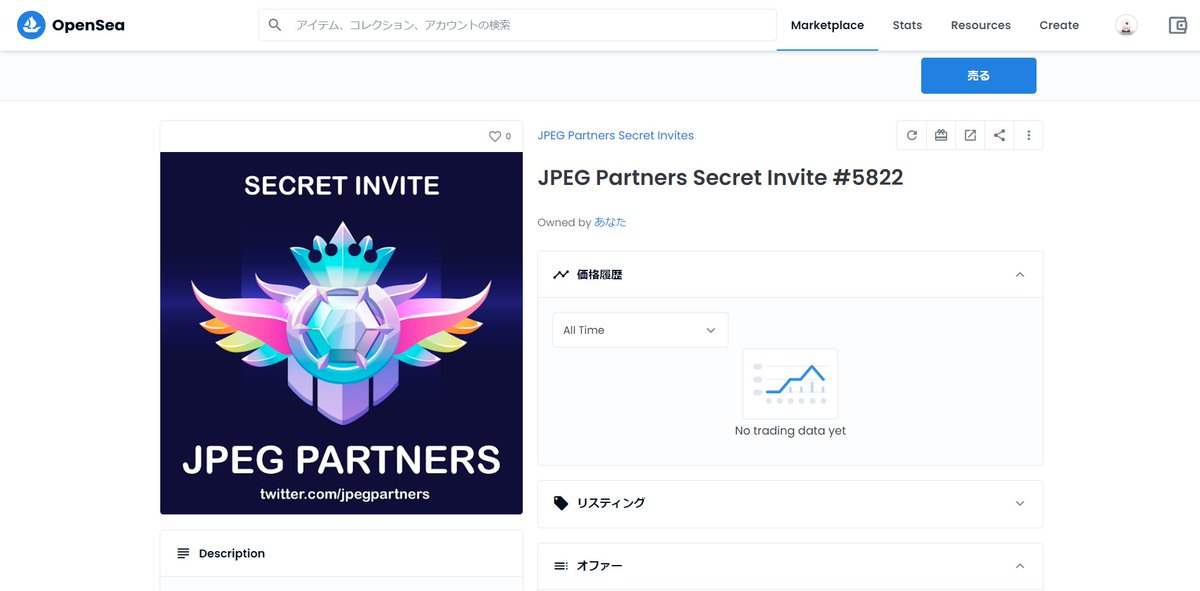Click the Description section header

[341, 553]
